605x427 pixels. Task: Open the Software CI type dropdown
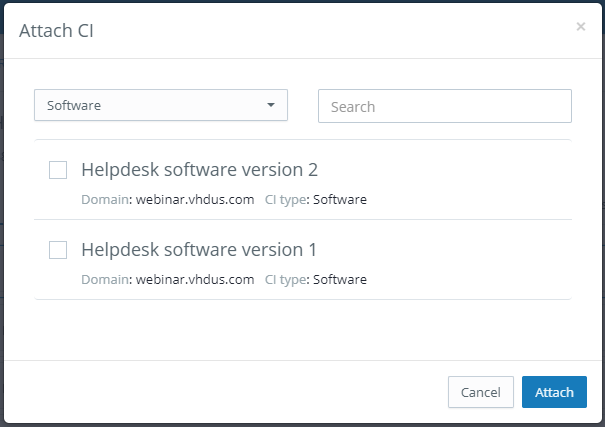click(161, 105)
